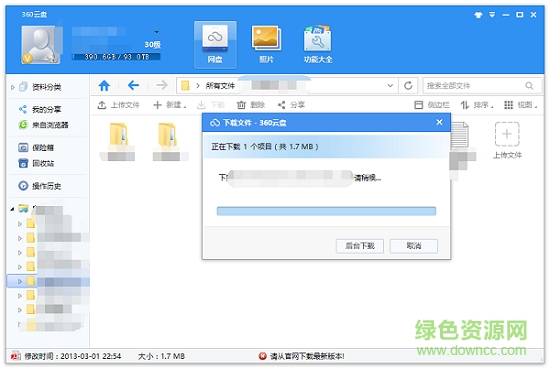Click the user avatar picture
Screen dimensions: 550x369
tap(41, 45)
